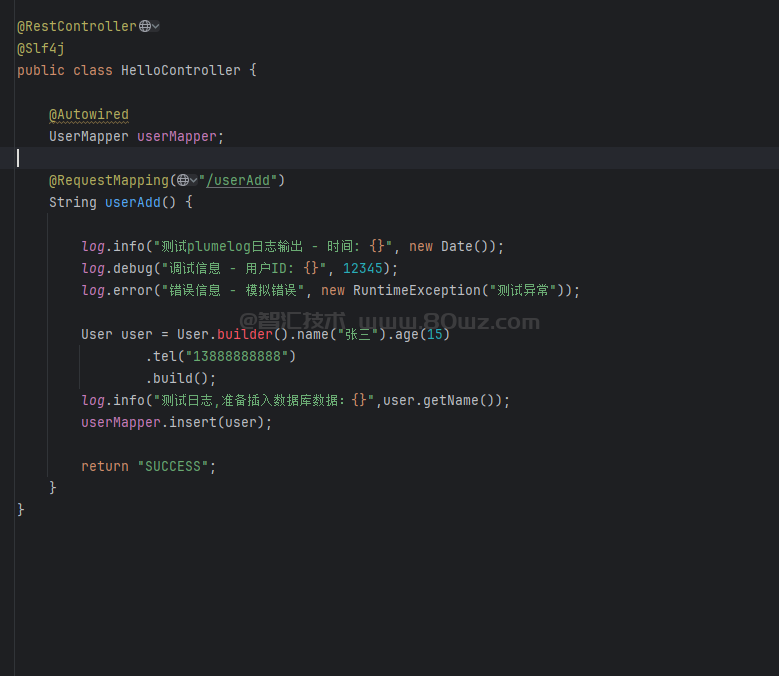Open the chevron dropdown inside @RequestMapping parentheses
Screen dimensions: 779x676
click(193, 180)
